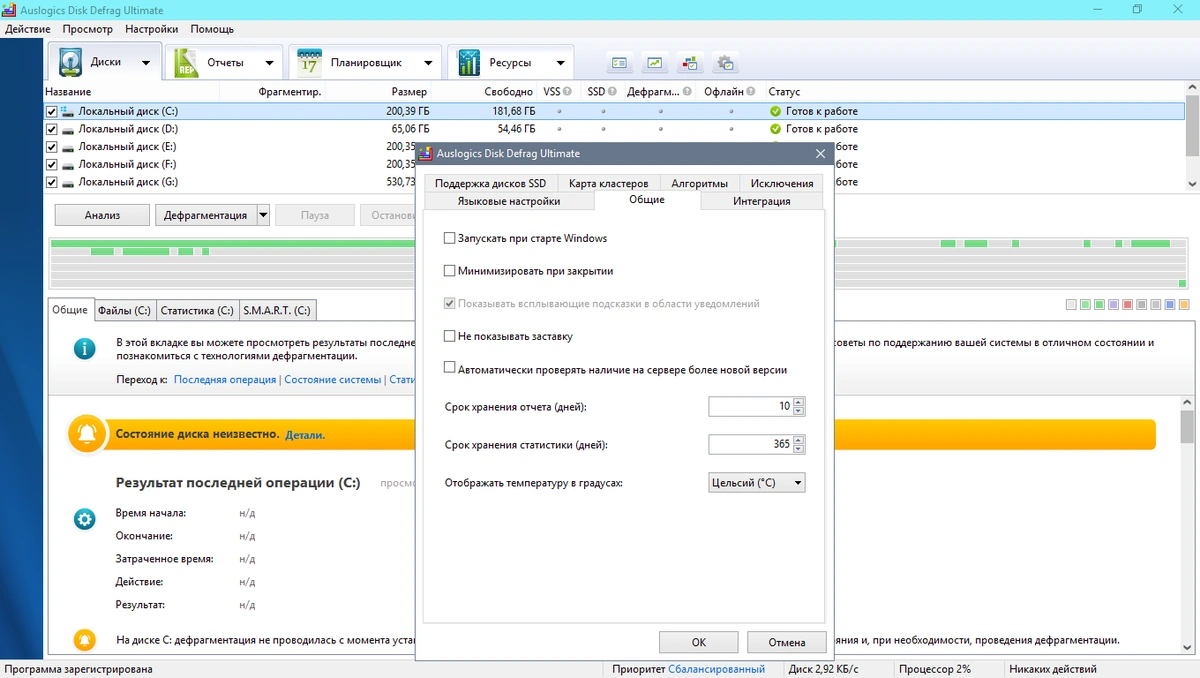Uncheck the Локальный диск (F:) checkbox
Image resolution: width=1200 pixels, height=678 pixels.
52,165
